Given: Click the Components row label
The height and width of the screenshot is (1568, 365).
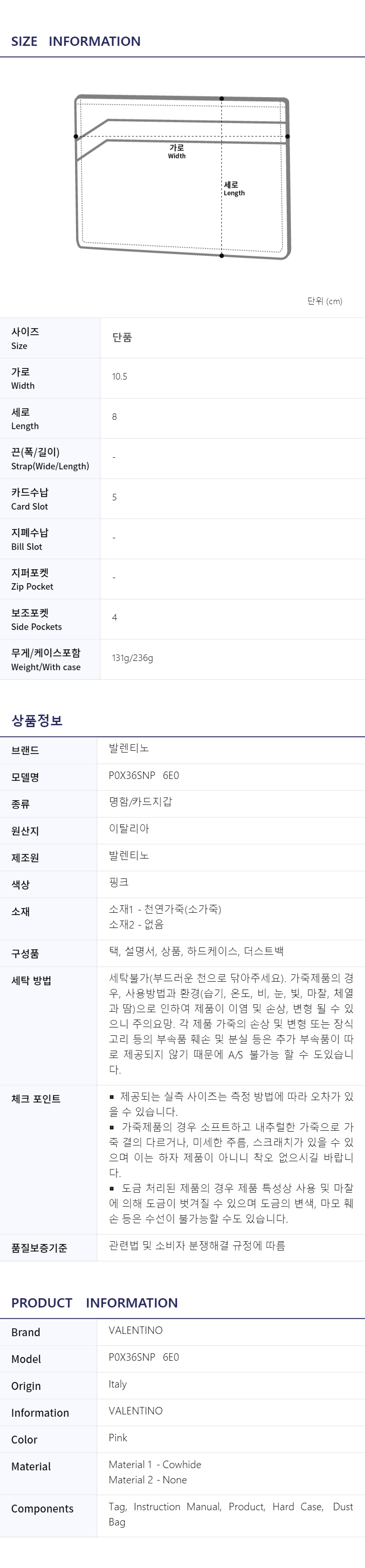Looking at the screenshot, I should tap(42, 1509).
